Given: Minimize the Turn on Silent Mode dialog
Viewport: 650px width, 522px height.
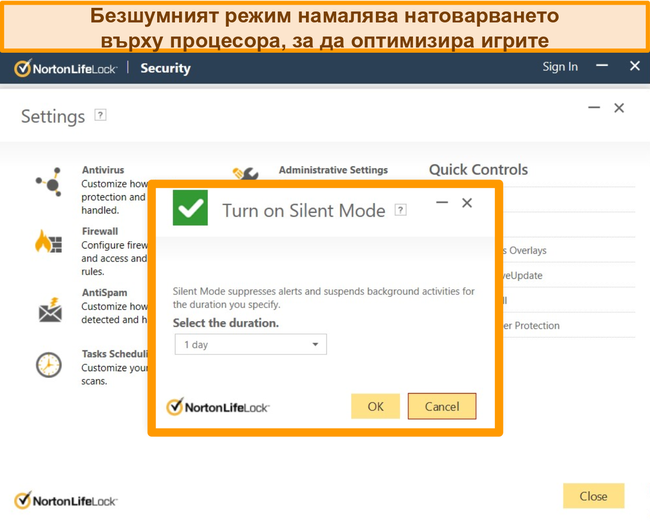Looking at the screenshot, I should click(x=442, y=202).
